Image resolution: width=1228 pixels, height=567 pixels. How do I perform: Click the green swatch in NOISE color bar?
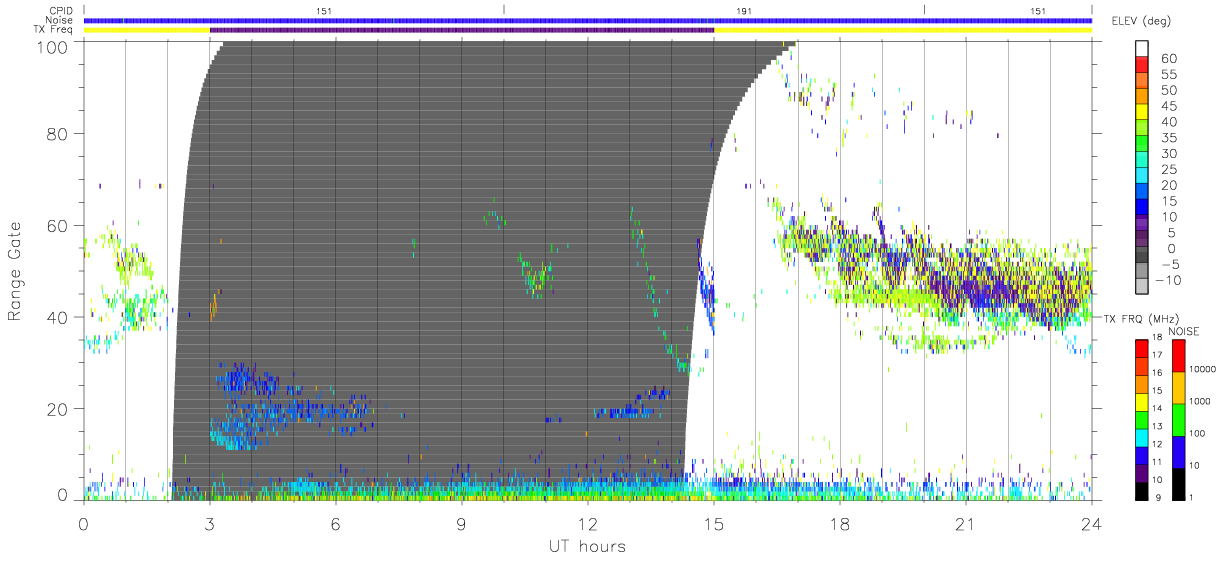(1178, 420)
